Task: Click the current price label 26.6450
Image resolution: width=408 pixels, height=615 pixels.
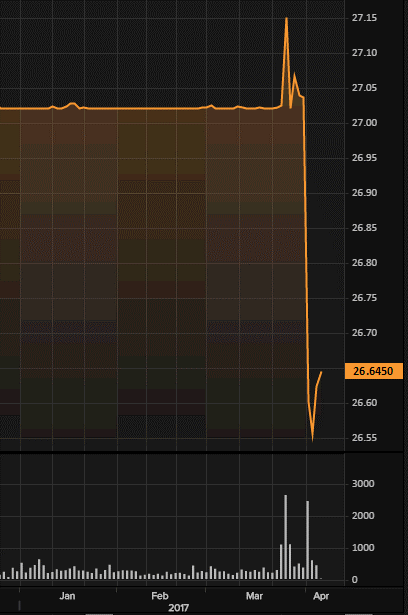Action: tap(373, 371)
